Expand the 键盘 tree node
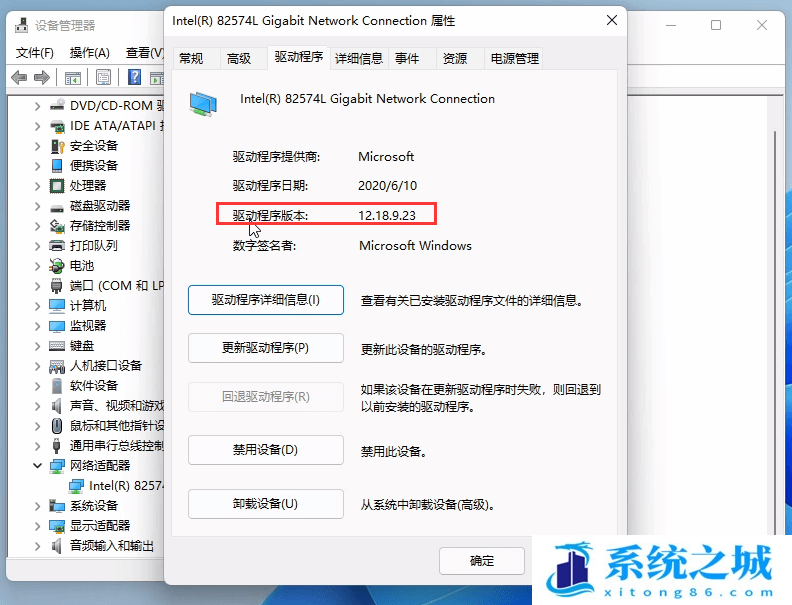The height and width of the screenshot is (605, 792). [37, 346]
